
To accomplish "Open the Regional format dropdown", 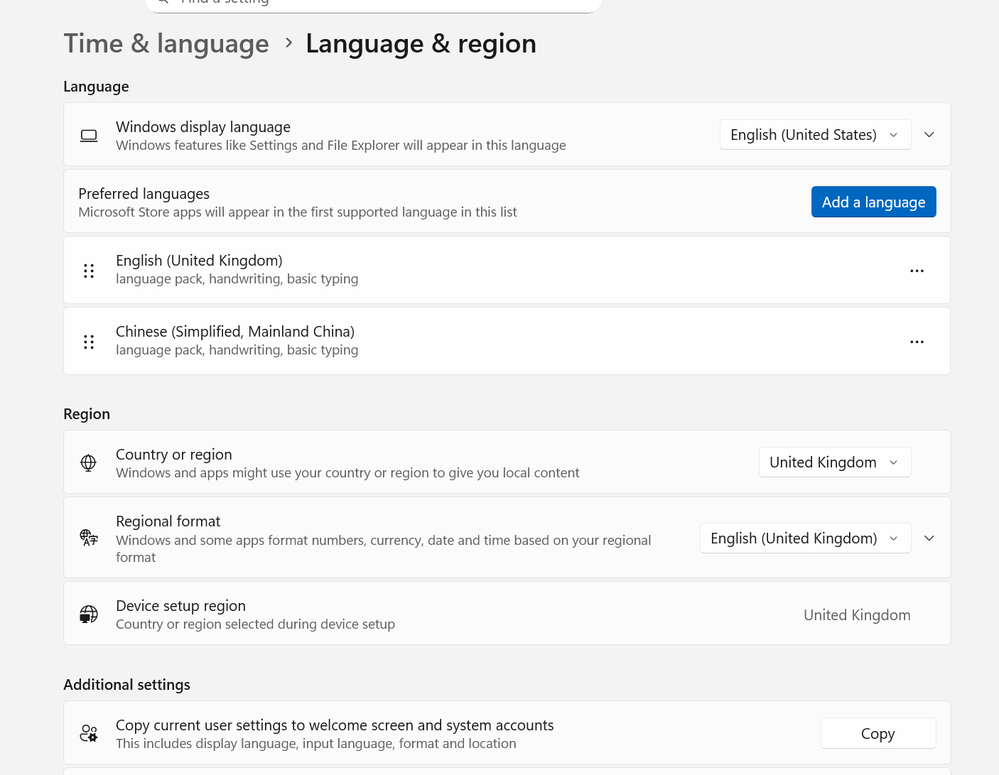I will coord(804,538).
